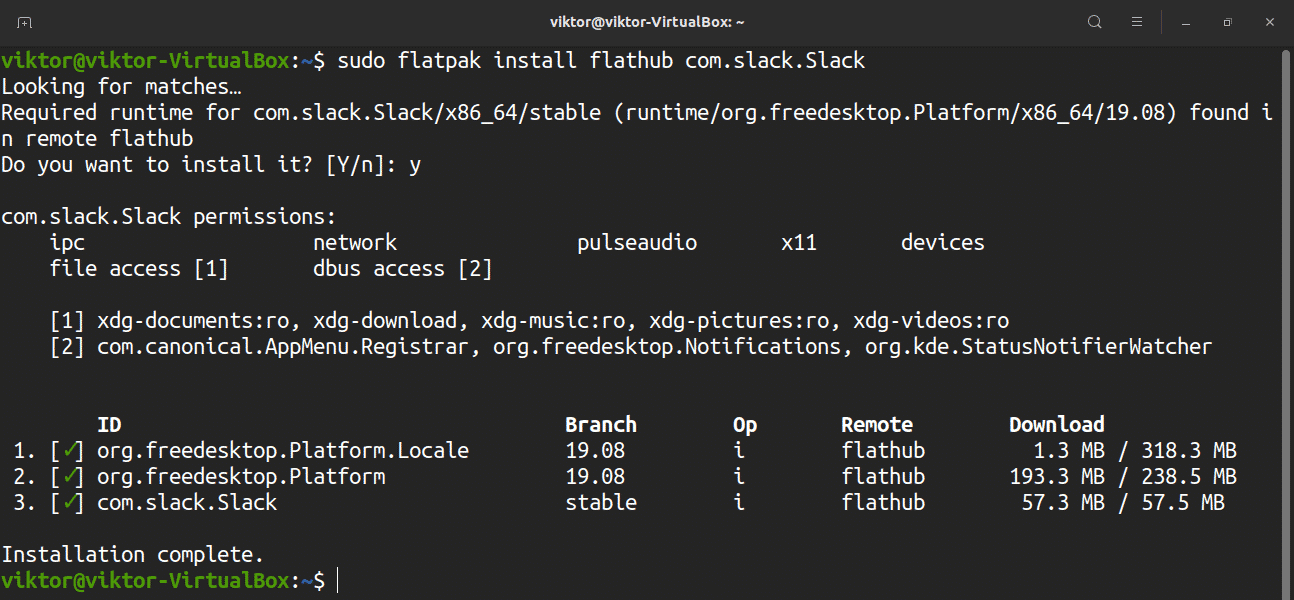Click the Download column header

tap(1057, 425)
